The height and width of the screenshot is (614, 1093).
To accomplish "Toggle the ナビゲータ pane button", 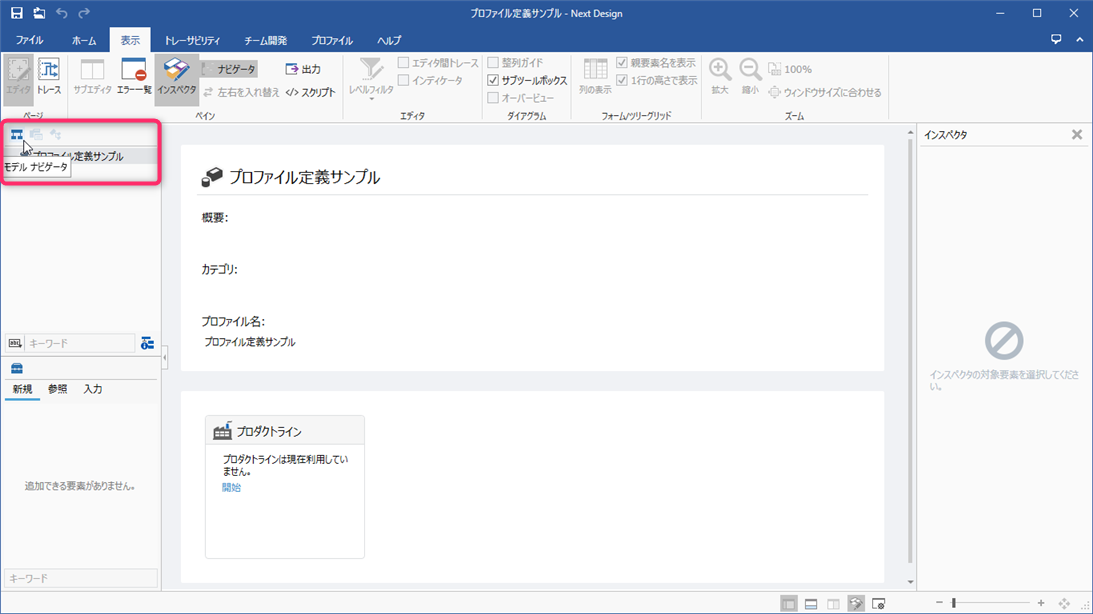I will point(229,69).
